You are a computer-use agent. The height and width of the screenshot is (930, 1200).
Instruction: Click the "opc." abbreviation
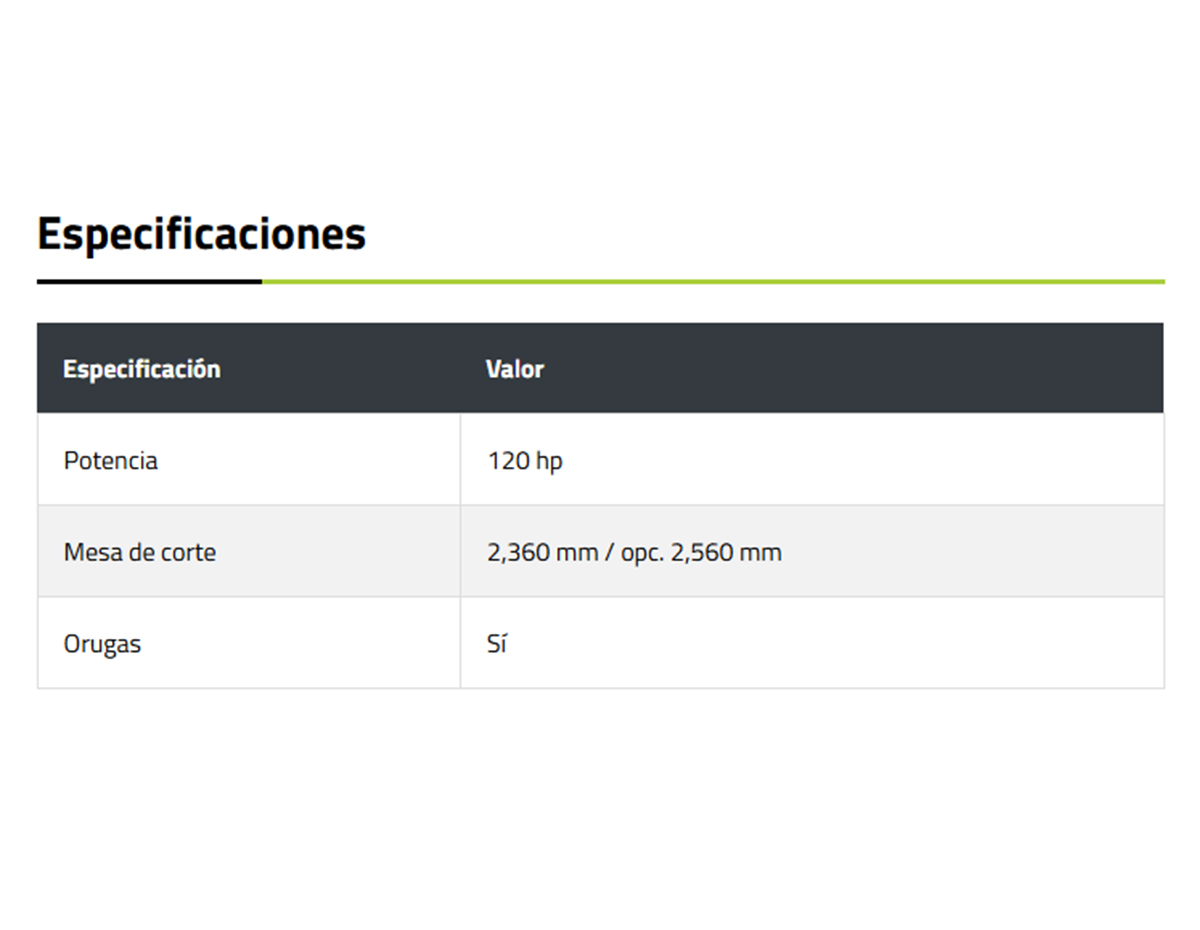click(x=641, y=553)
